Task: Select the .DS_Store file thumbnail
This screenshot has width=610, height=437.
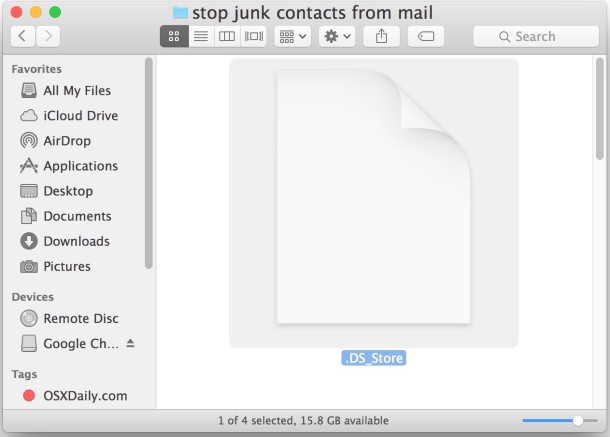Action: (x=373, y=203)
